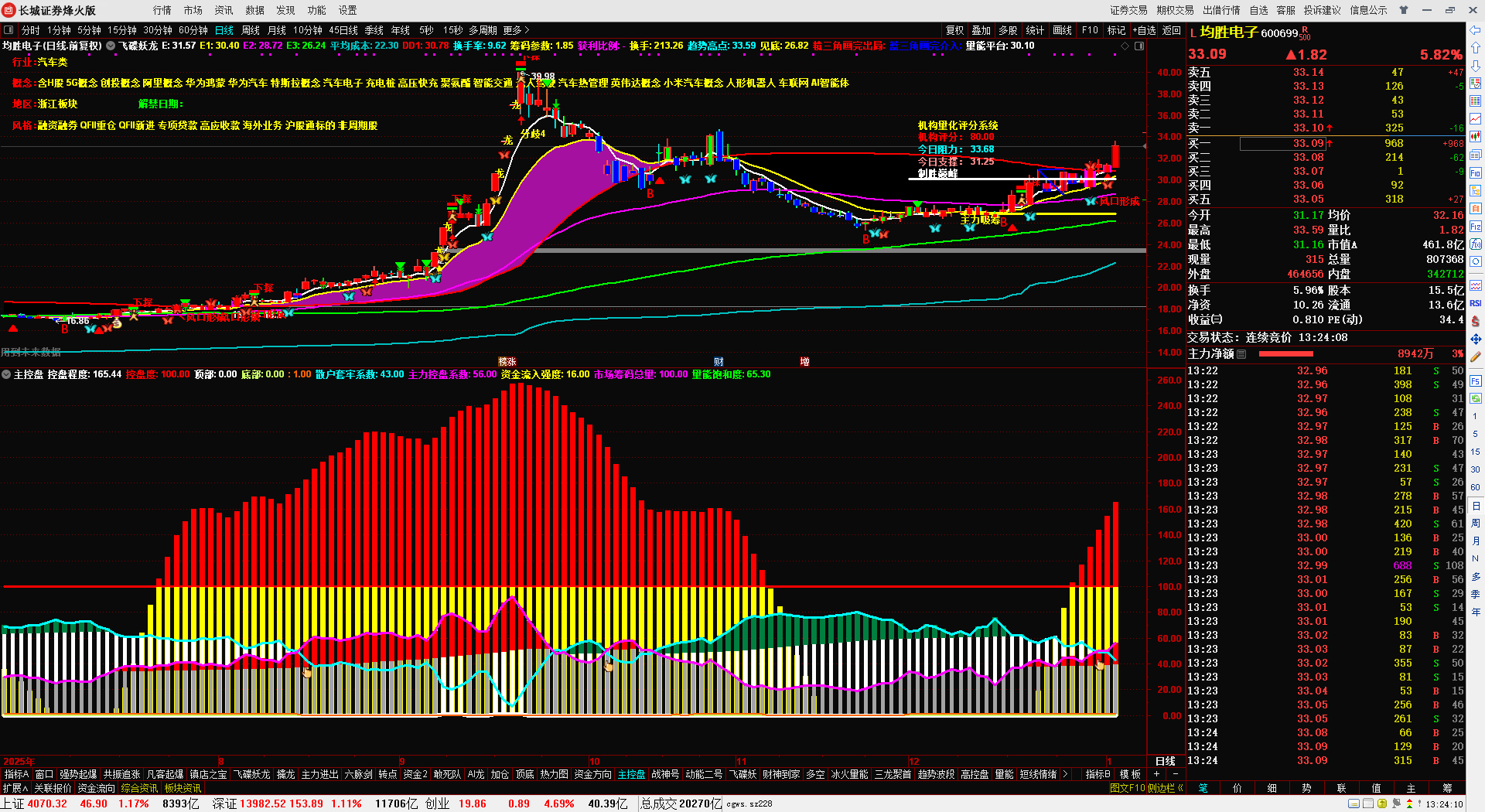Switch to the 5分钟 period

(89, 30)
